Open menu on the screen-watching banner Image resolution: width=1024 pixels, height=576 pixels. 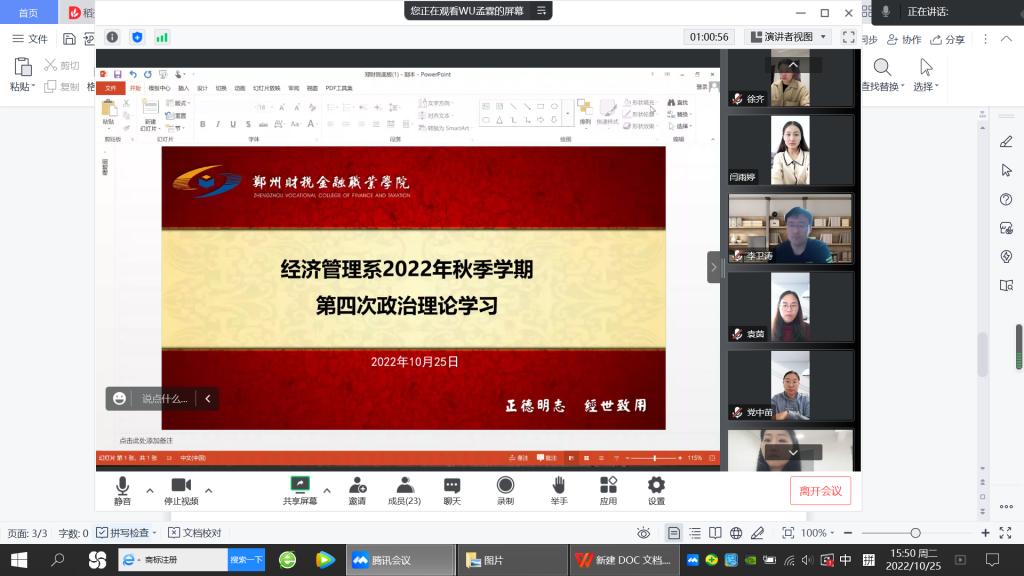coord(541,10)
